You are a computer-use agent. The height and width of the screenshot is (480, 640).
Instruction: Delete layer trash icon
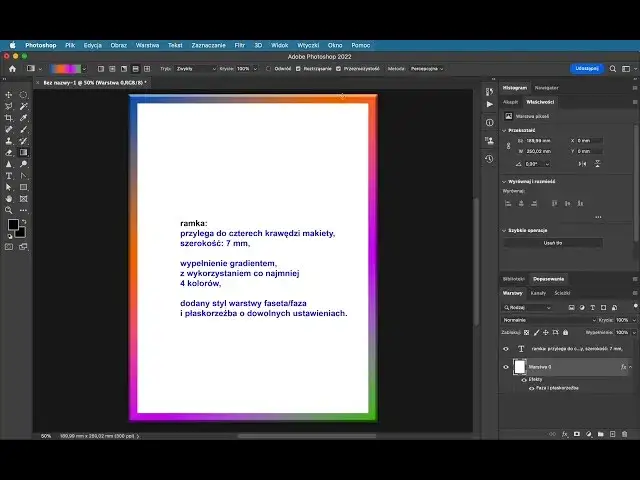(x=624, y=434)
